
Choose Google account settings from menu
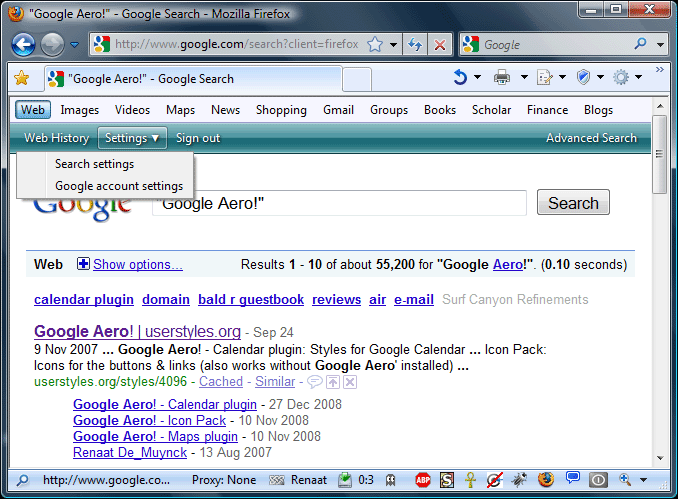[119, 186]
